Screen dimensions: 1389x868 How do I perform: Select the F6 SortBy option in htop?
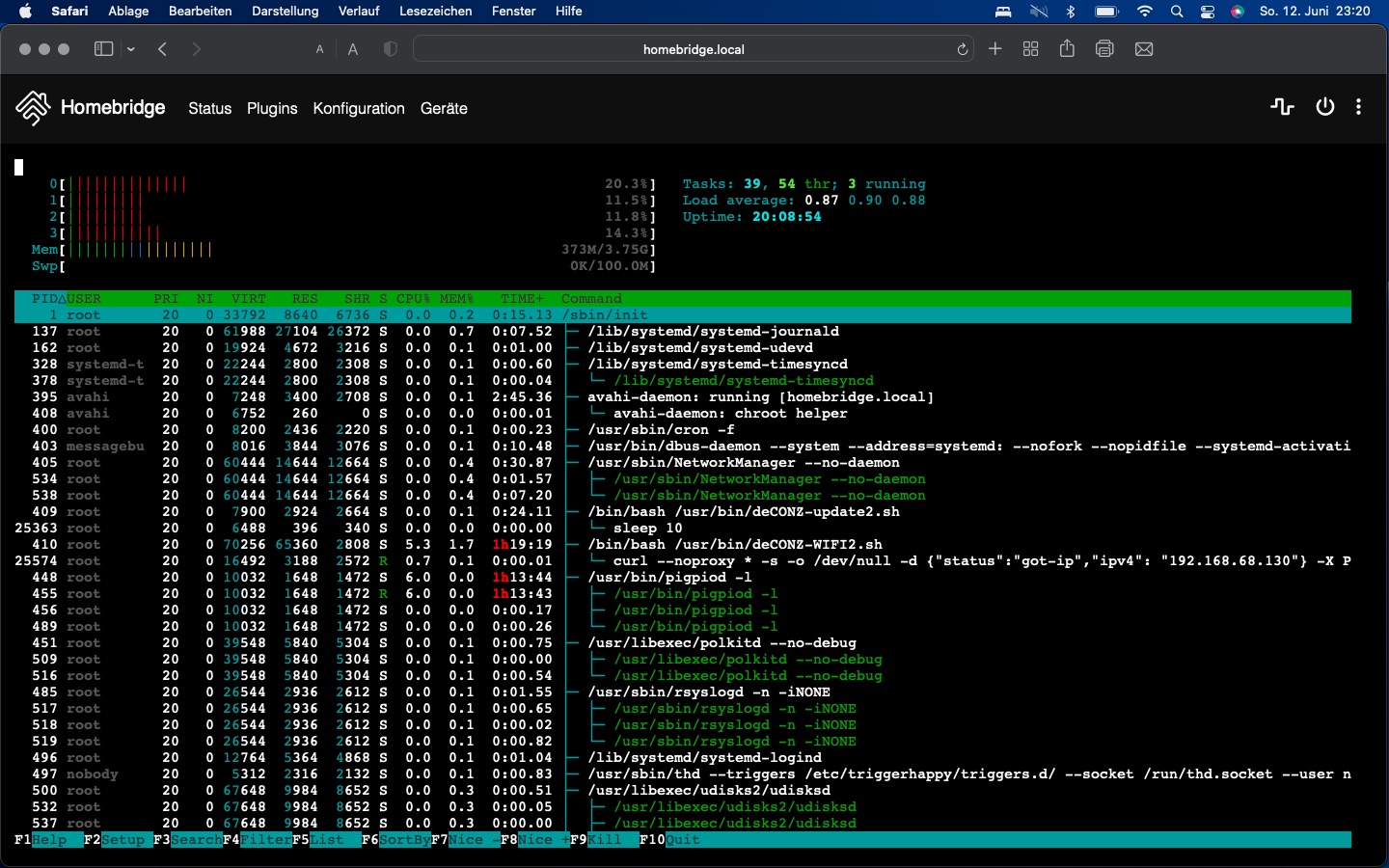(x=403, y=840)
